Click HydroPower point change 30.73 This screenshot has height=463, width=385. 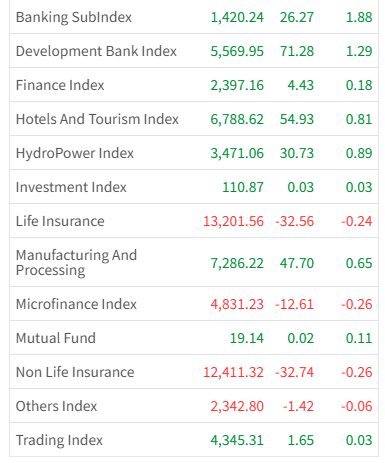pos(297,153)
